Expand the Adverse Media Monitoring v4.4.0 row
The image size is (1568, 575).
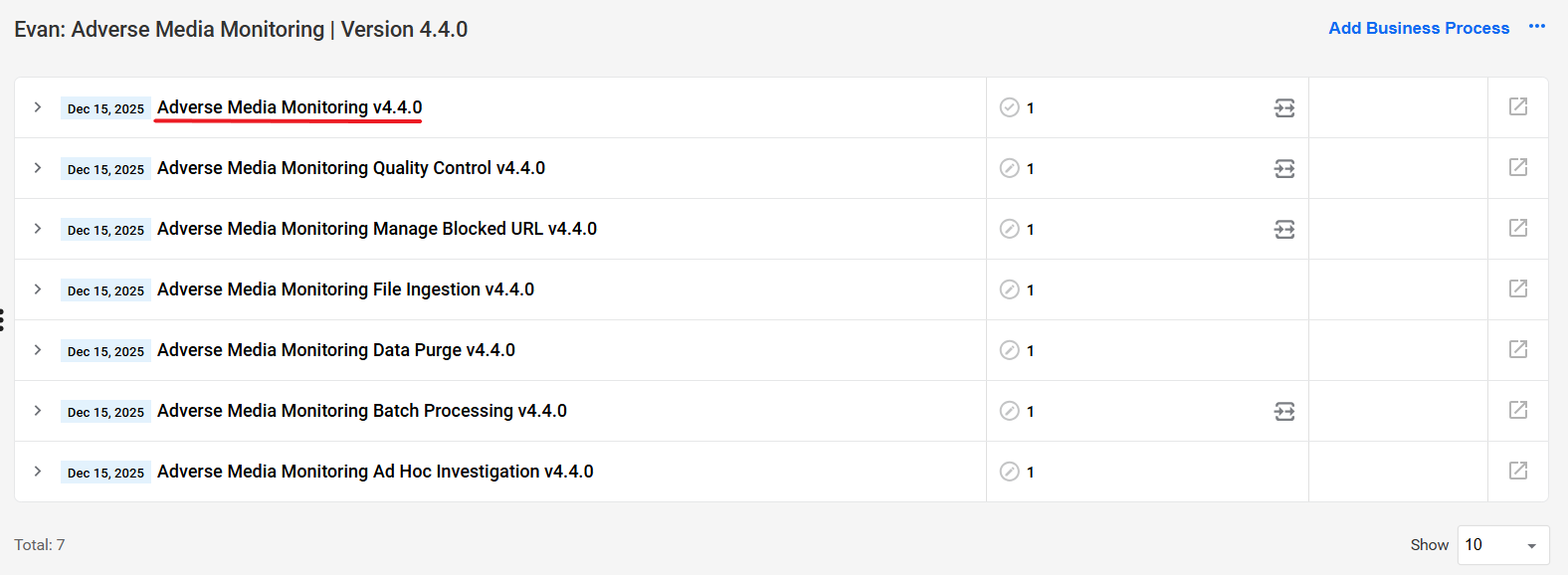point(38,106)
